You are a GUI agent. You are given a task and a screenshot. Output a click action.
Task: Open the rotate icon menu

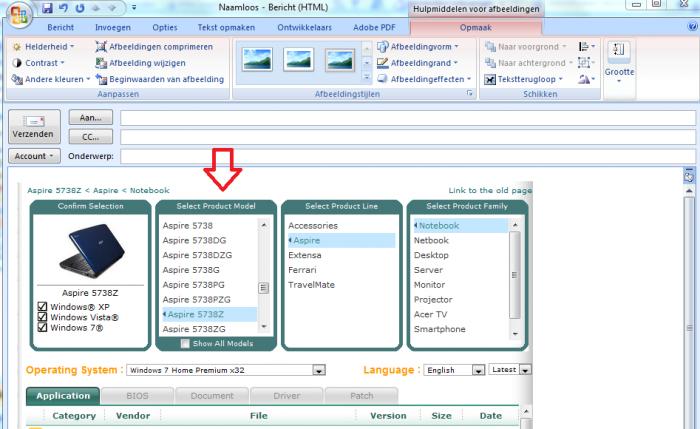[586, 79]
